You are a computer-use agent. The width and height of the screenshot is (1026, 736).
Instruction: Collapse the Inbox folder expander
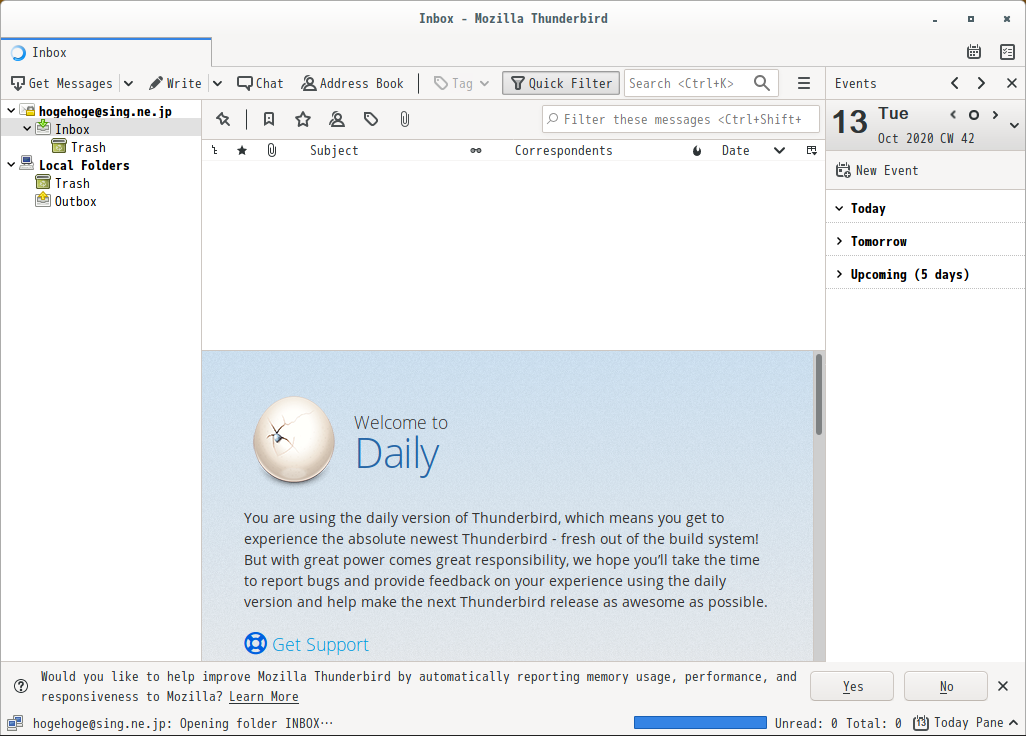(x=27, y=129)
